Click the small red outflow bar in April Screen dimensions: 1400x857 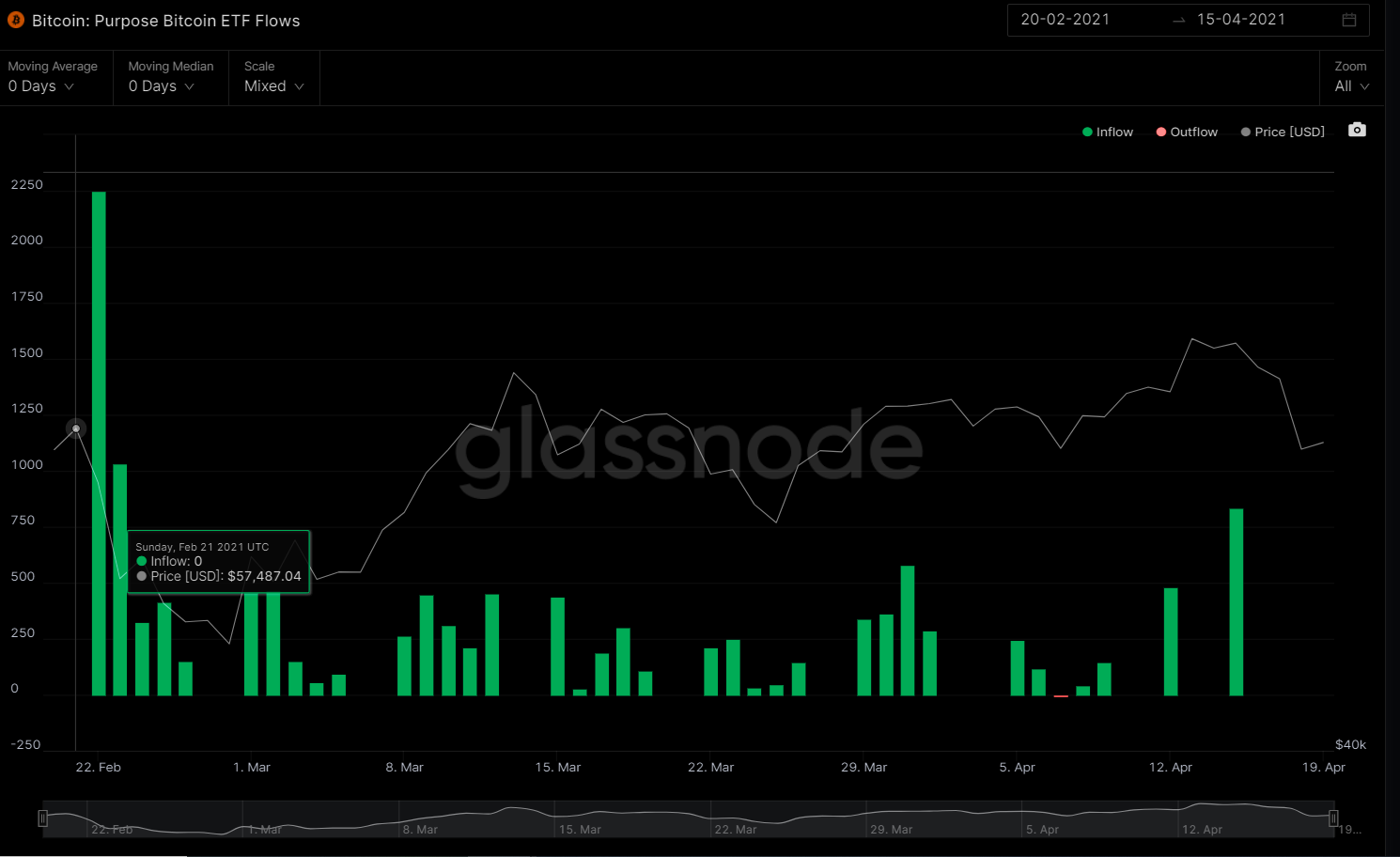[1061, 696]
